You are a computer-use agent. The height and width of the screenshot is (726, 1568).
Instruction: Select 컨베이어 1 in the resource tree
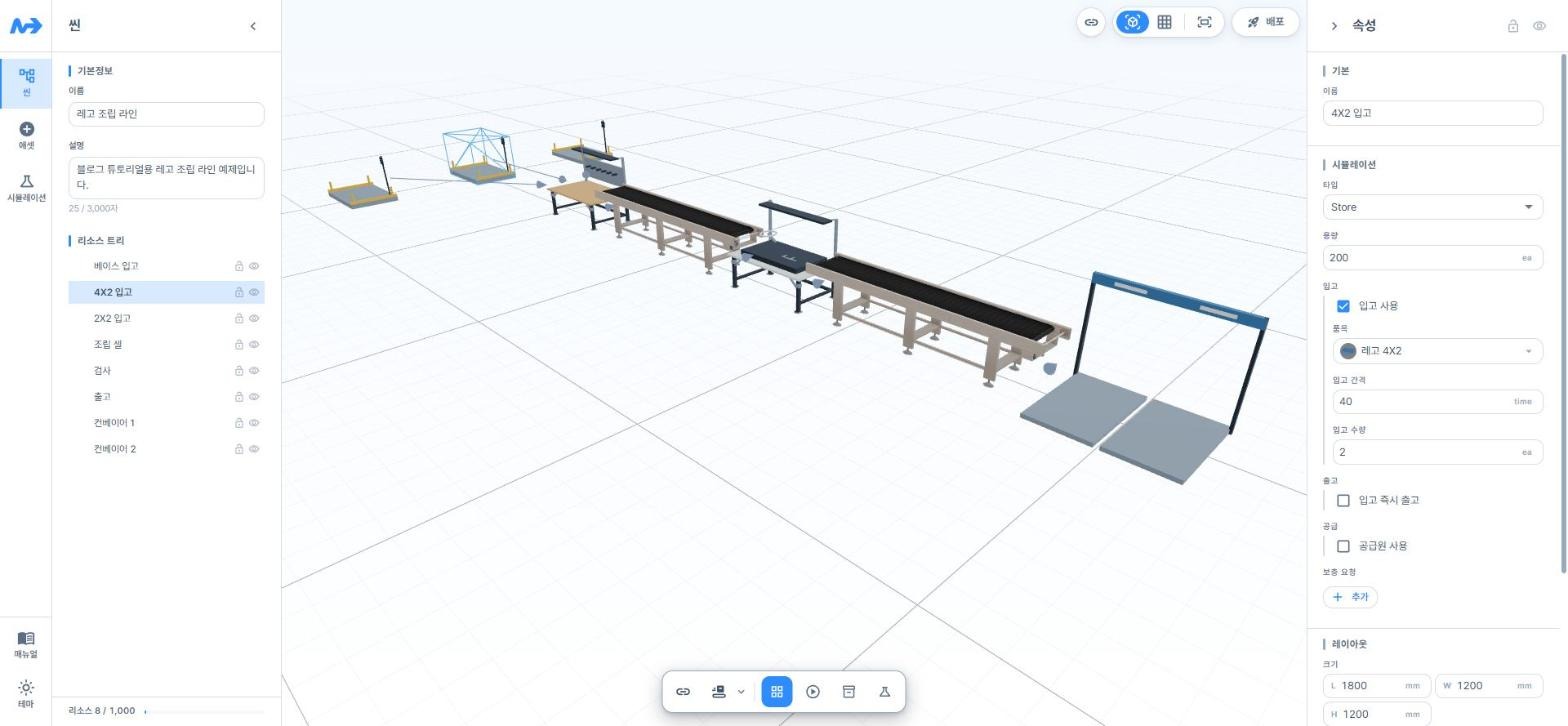tap(166, 423)
